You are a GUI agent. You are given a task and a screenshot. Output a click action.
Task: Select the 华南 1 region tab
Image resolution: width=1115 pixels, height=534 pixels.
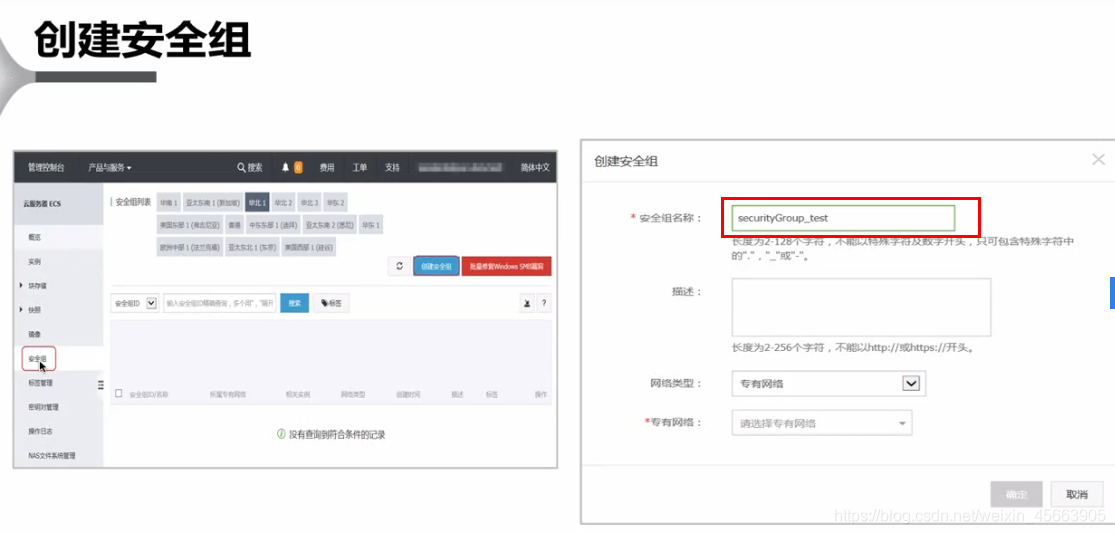(169, 203)
